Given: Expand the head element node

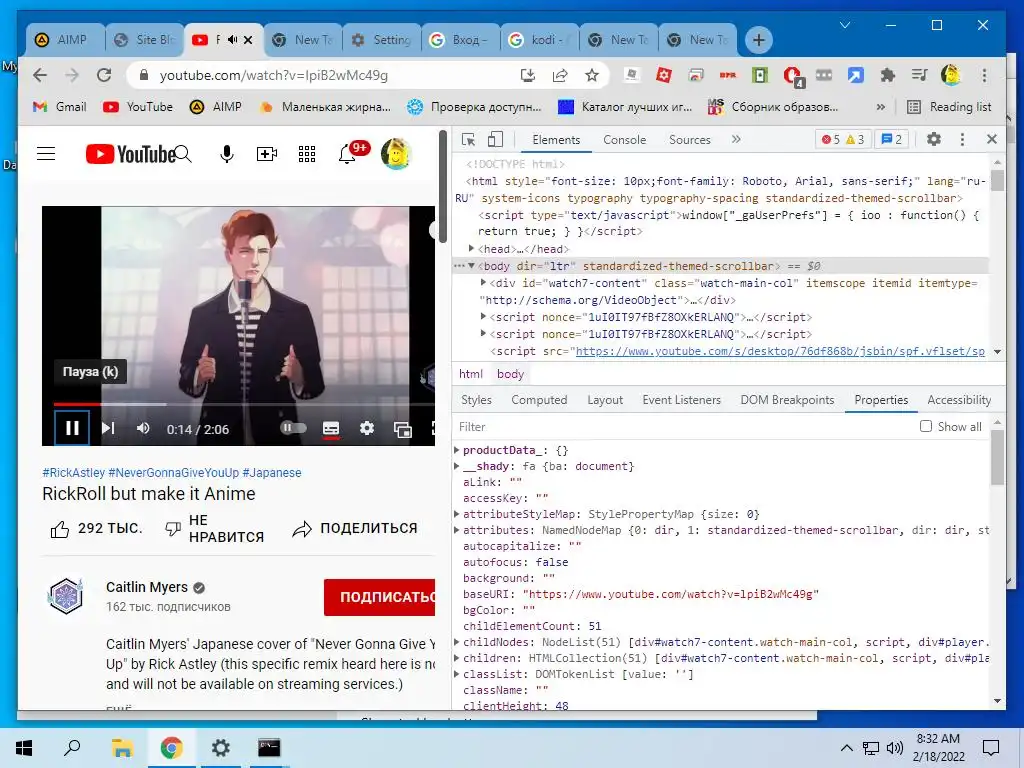Looking at the screenshot, I should pyautogui.click(x=472, y=249).
